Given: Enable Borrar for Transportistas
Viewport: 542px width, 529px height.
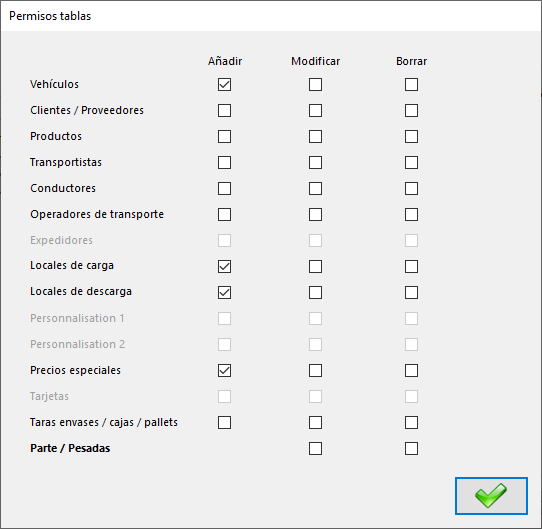Looking at the screenshot, I should pyautogui.click(x=411, y=163).
